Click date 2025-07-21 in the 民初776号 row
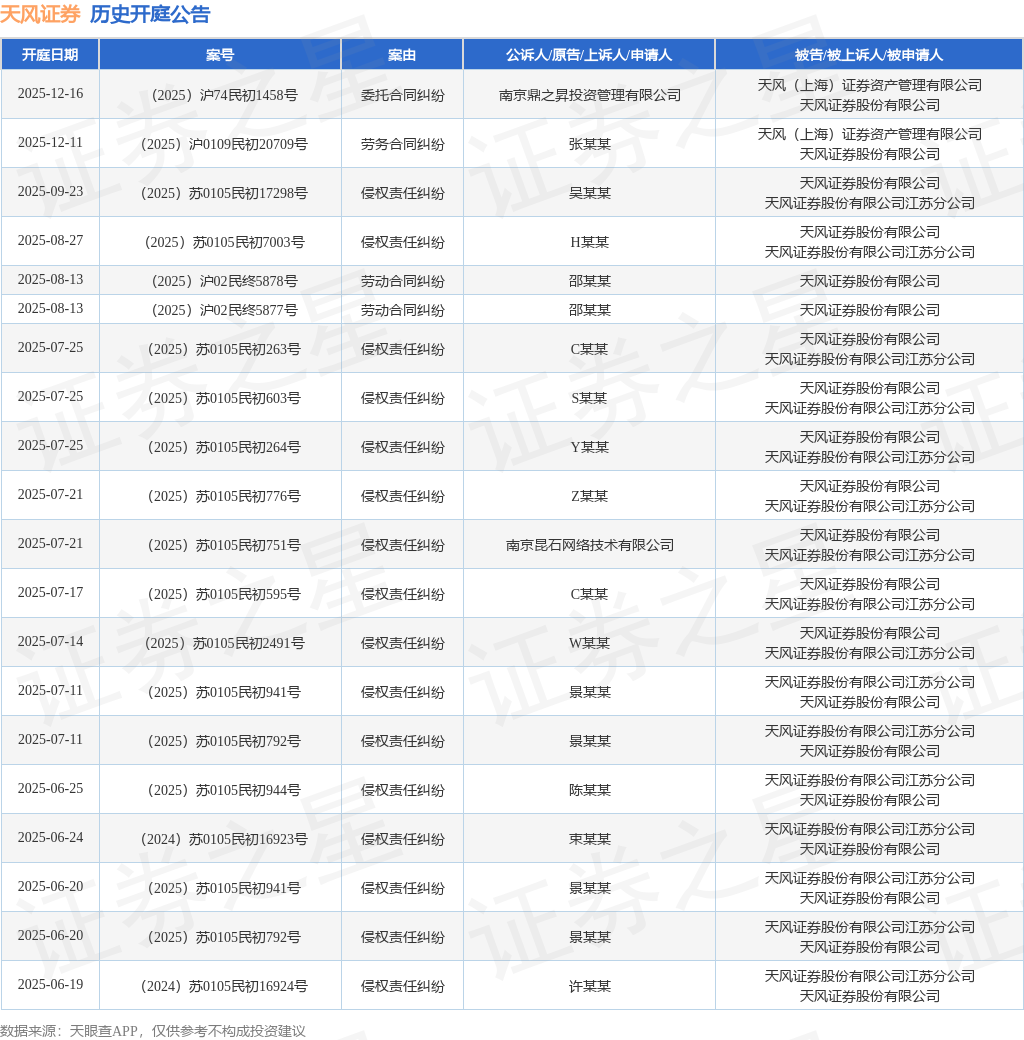 [x=50, y=495]
